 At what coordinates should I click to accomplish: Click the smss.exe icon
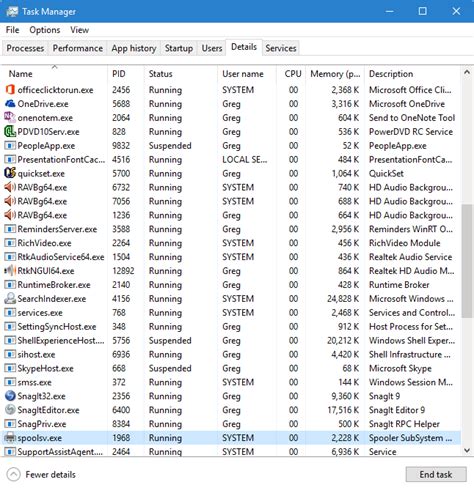[10, 382]
